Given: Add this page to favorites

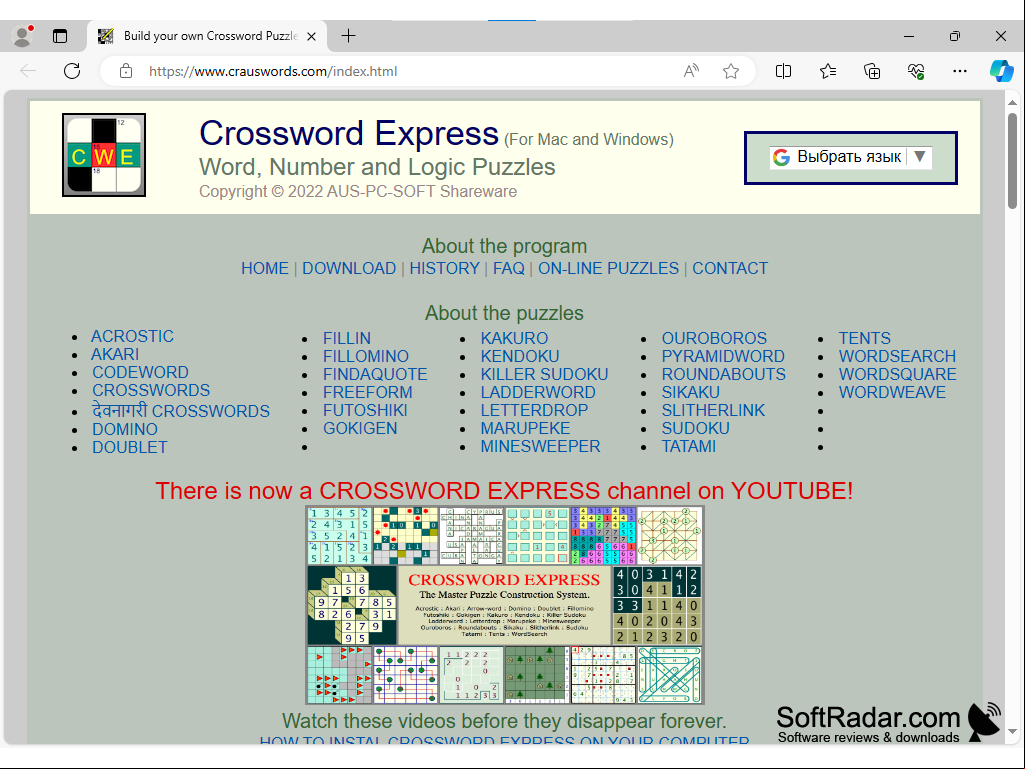Looking at the screenshot, I should (731, 71).
